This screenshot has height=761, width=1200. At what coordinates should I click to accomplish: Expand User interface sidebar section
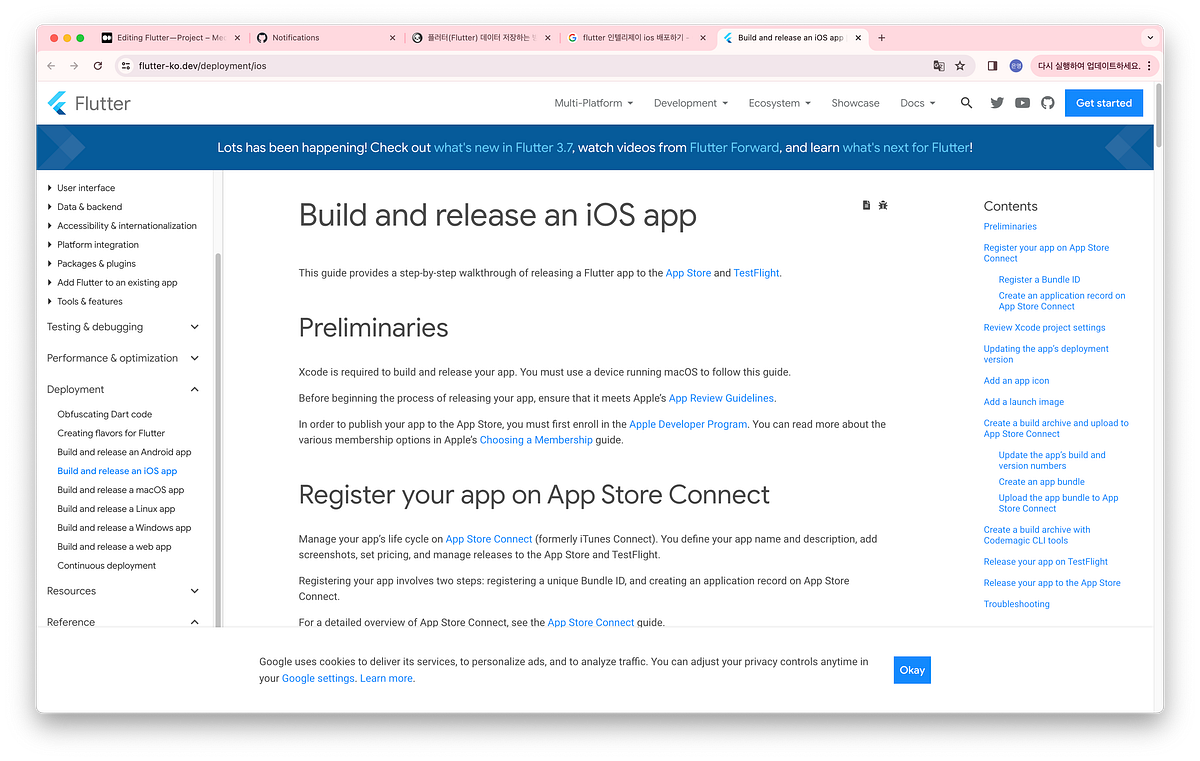point(81,188)
